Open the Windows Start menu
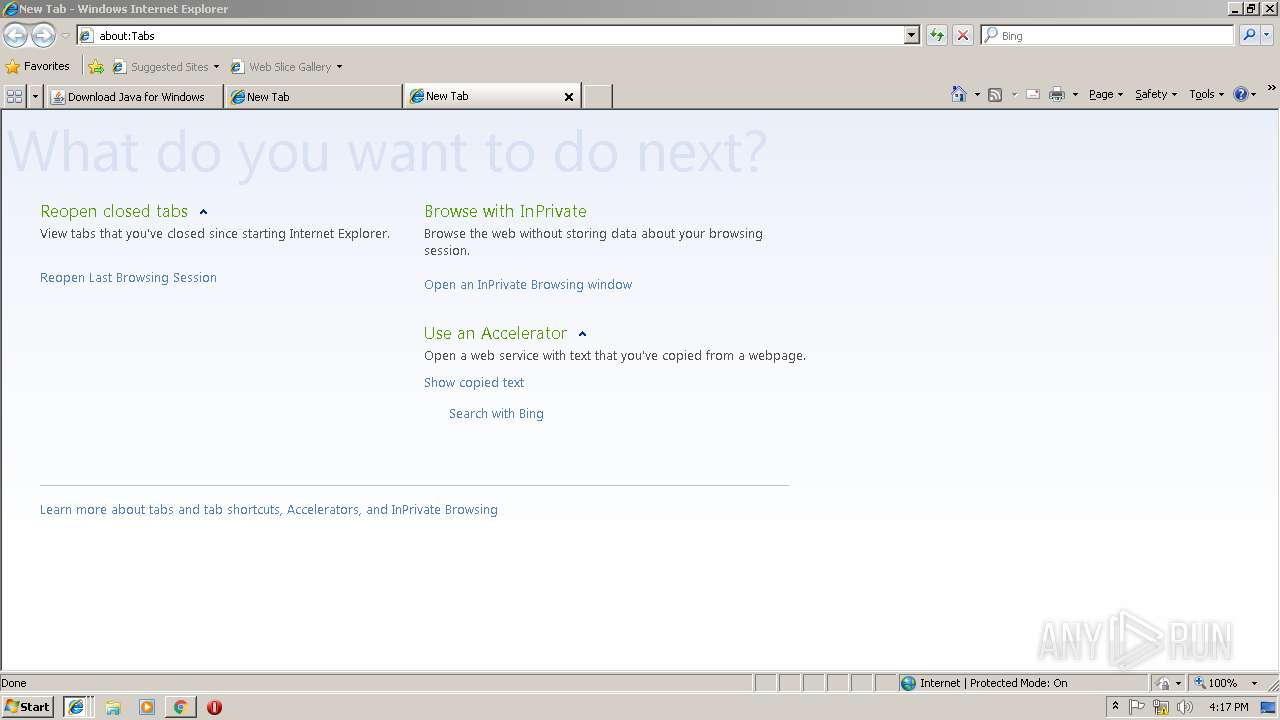 coord(27,706)
